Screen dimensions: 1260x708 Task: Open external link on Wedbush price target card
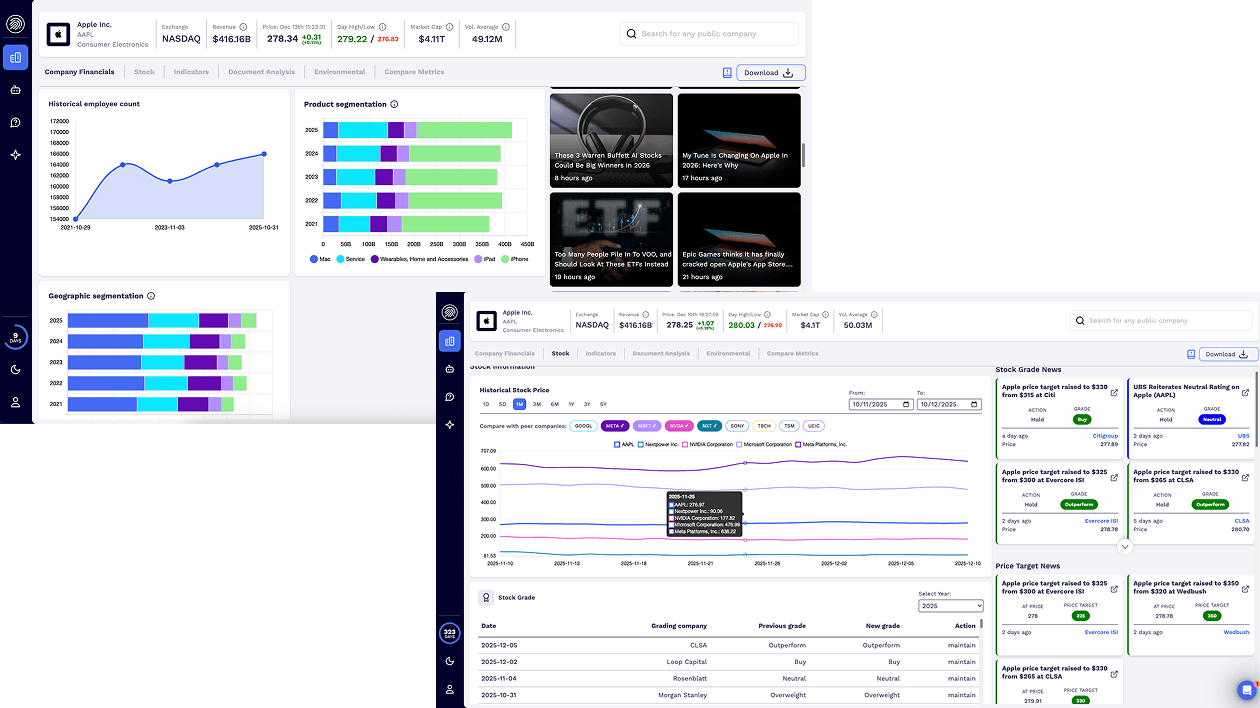tap(1245, 588)
